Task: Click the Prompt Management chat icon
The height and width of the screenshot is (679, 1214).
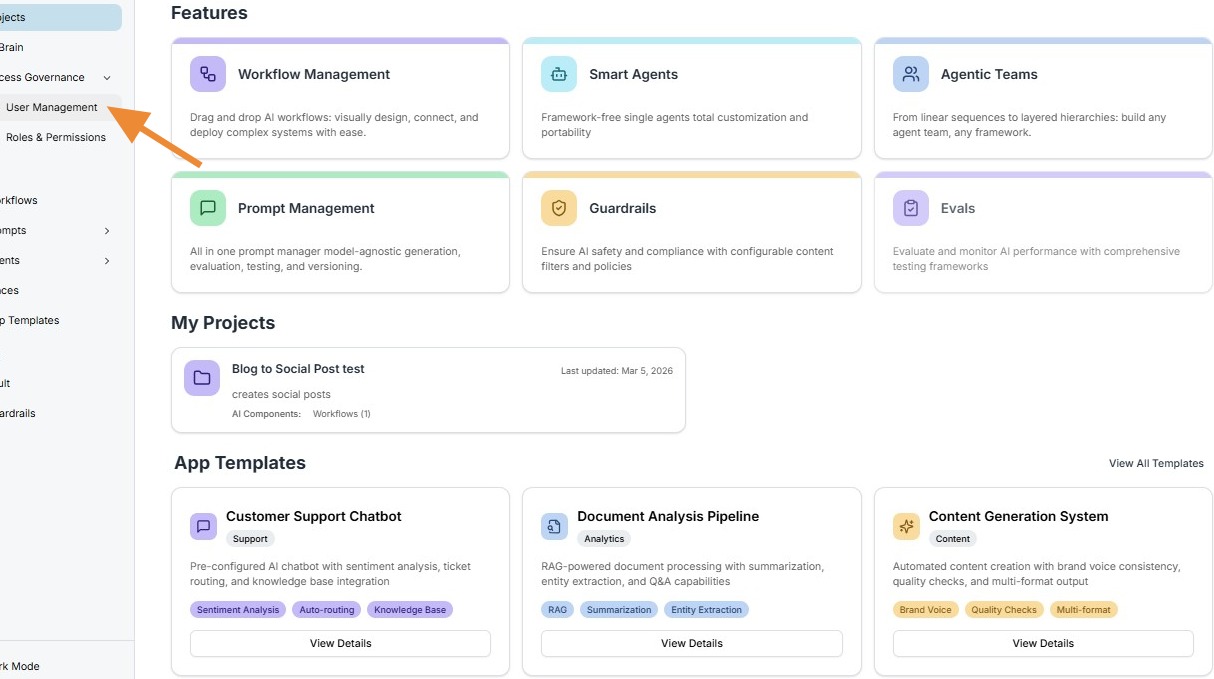Action: 208,208
